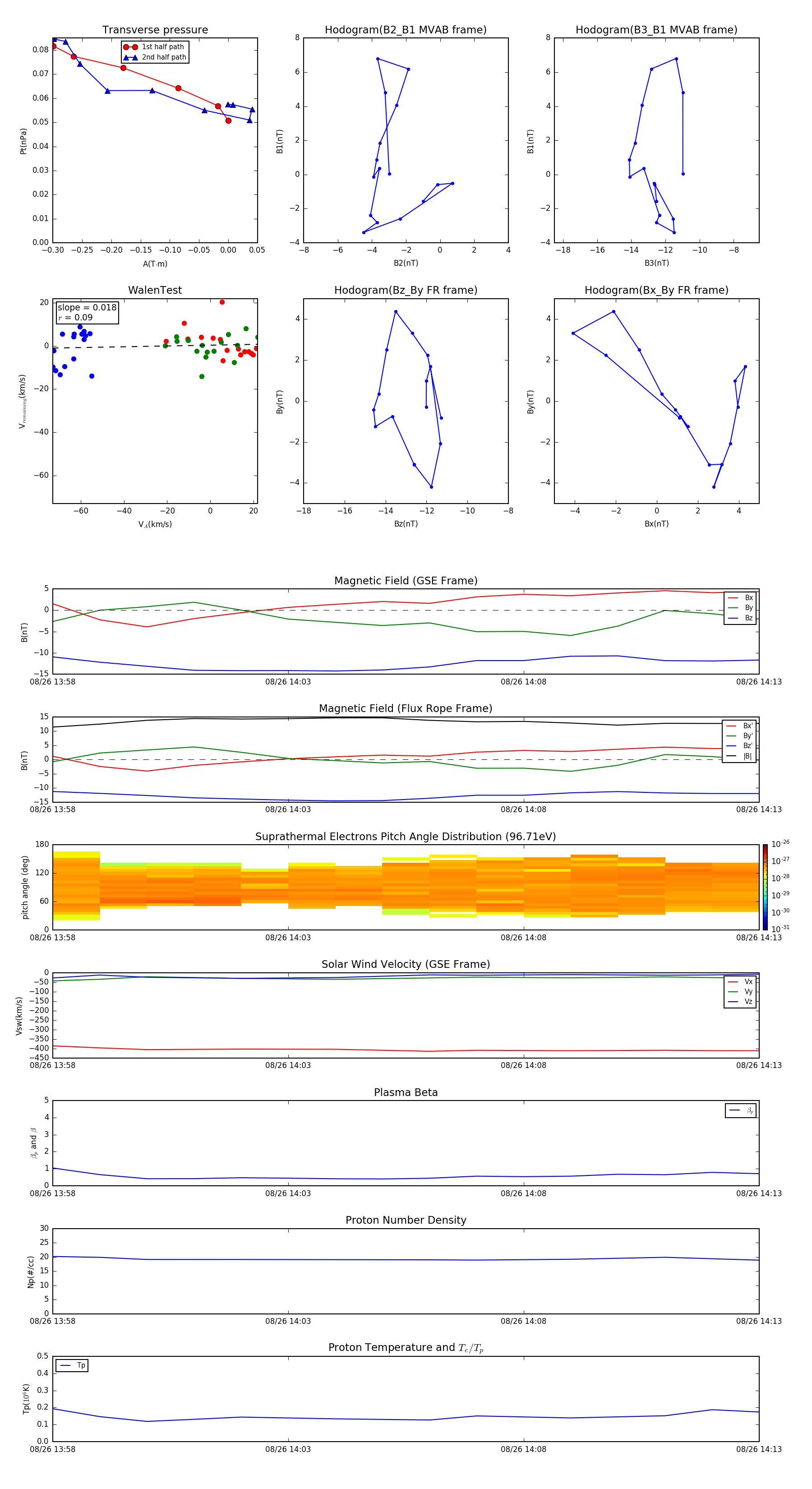Click the 'Pt(nPa)' y-axis label
Screen dimensions: 812x1489
24,140
